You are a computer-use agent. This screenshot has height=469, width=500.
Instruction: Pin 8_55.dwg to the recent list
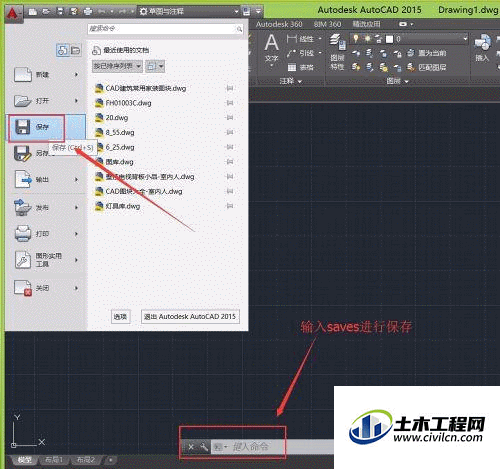point(230,132)
